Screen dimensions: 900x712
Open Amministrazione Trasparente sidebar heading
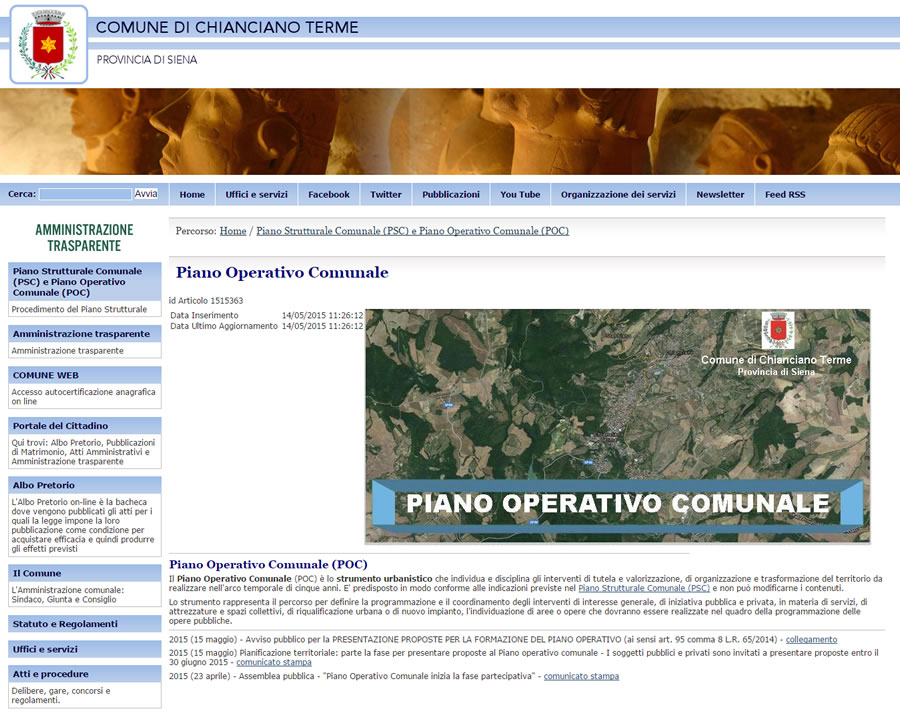click(84, 237)
